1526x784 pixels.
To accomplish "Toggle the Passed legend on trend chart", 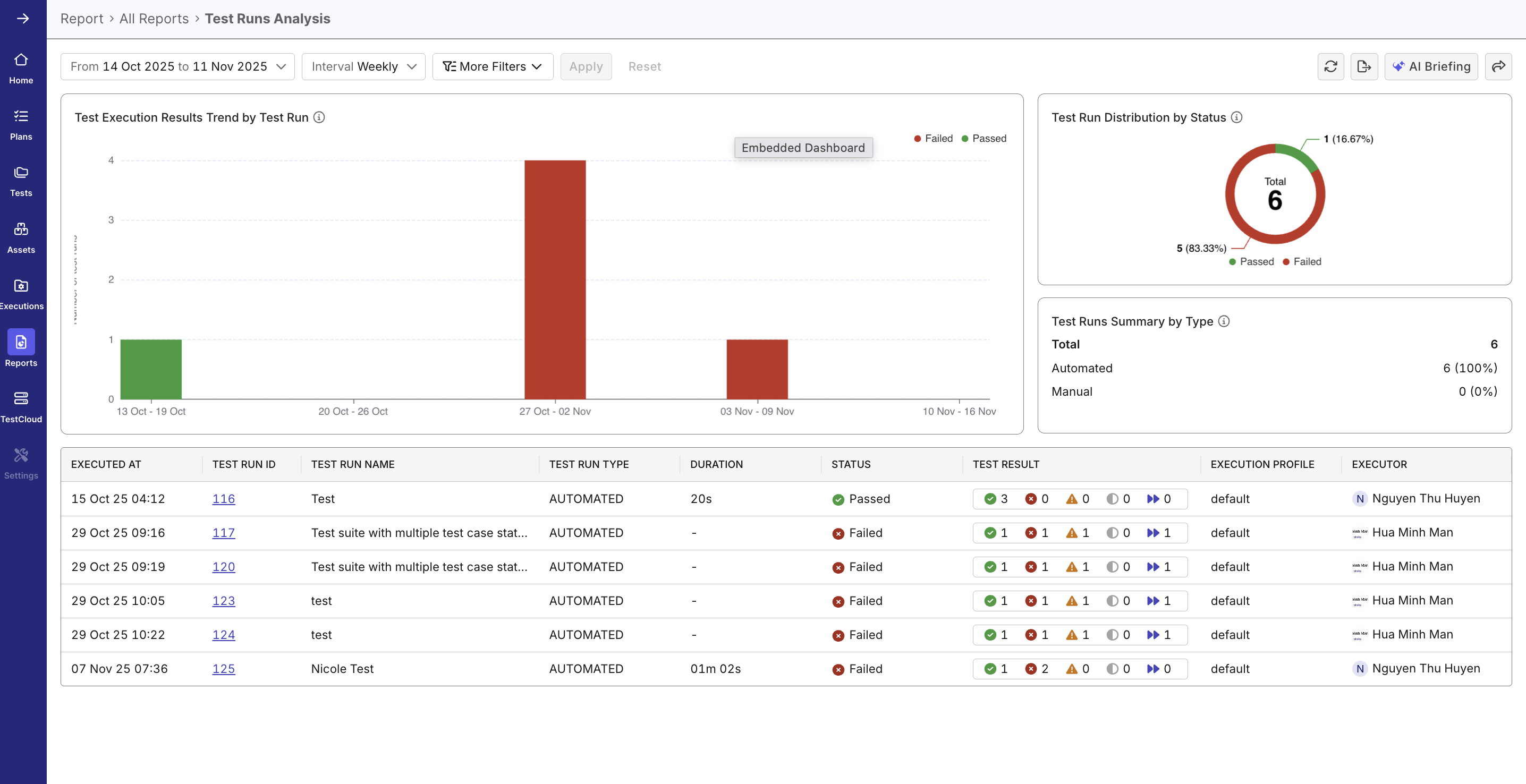I will pyautogui.click(x=985, y=138).
